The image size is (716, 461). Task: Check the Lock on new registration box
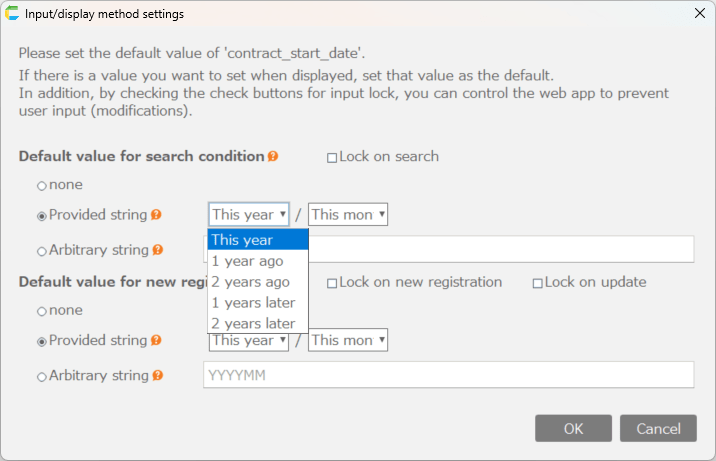point(332,283)
